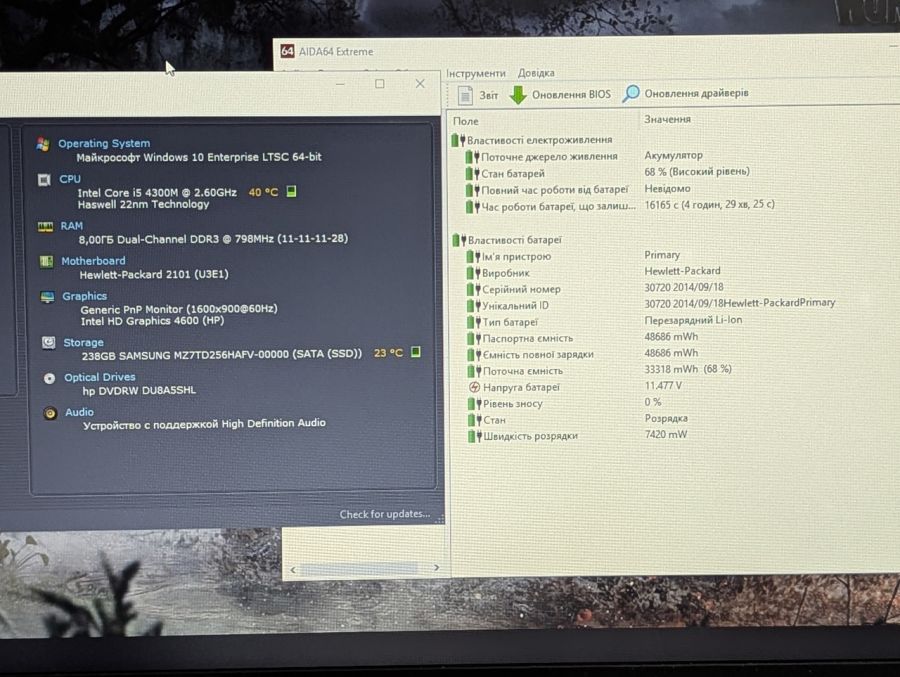
Task: Open the Graphics section link
Action: point(84,296)
